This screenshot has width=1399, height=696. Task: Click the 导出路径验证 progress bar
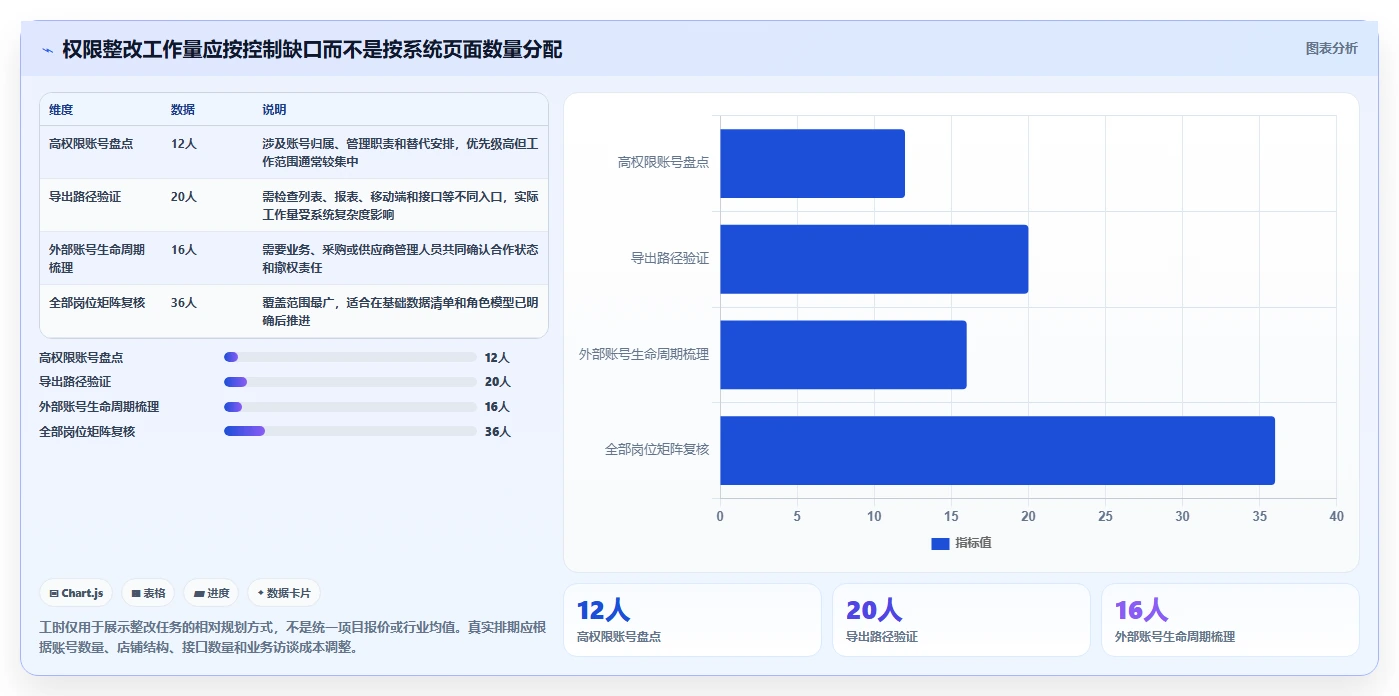350,382
